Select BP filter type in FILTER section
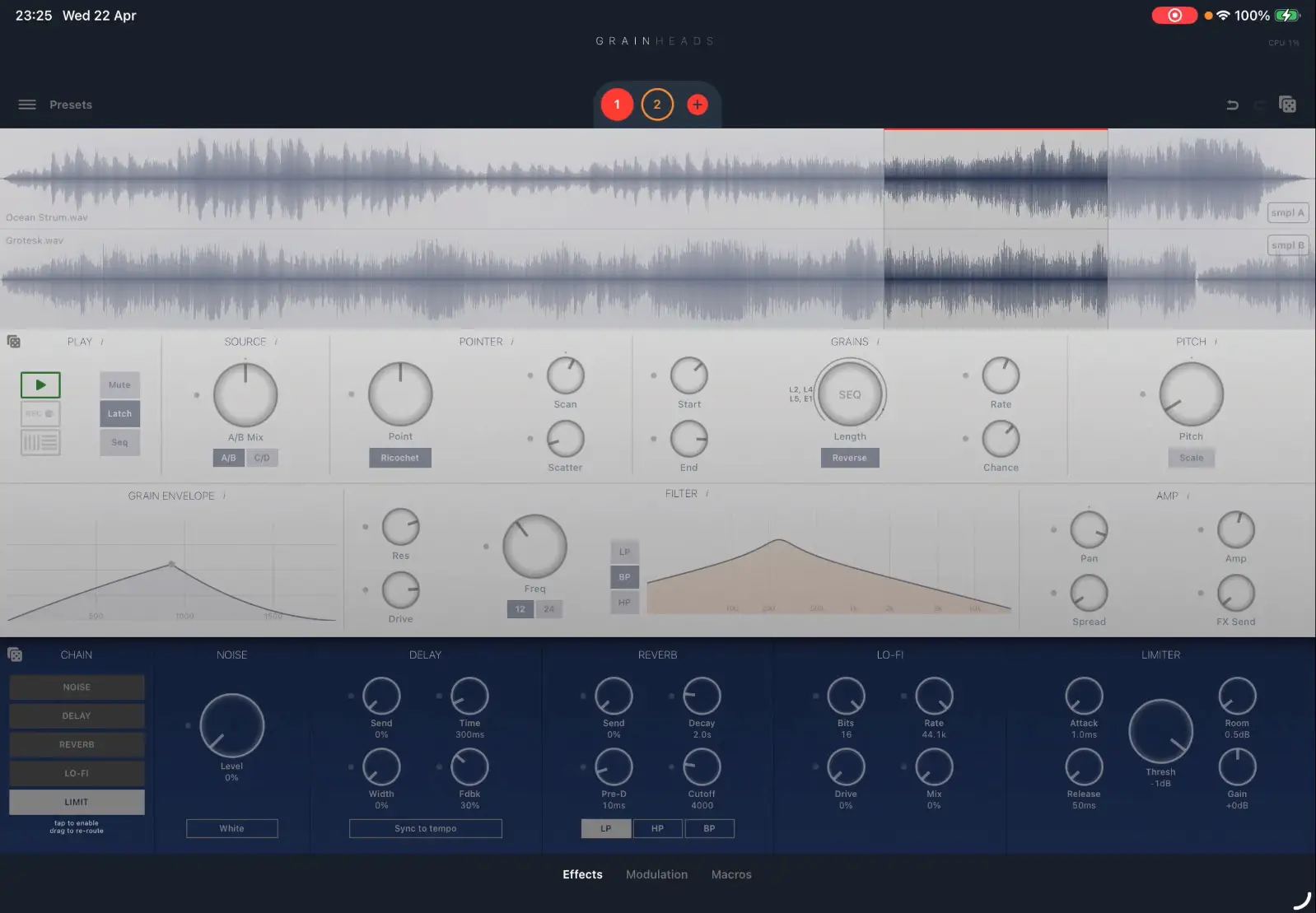1316x913 pixels. [624, 577]
